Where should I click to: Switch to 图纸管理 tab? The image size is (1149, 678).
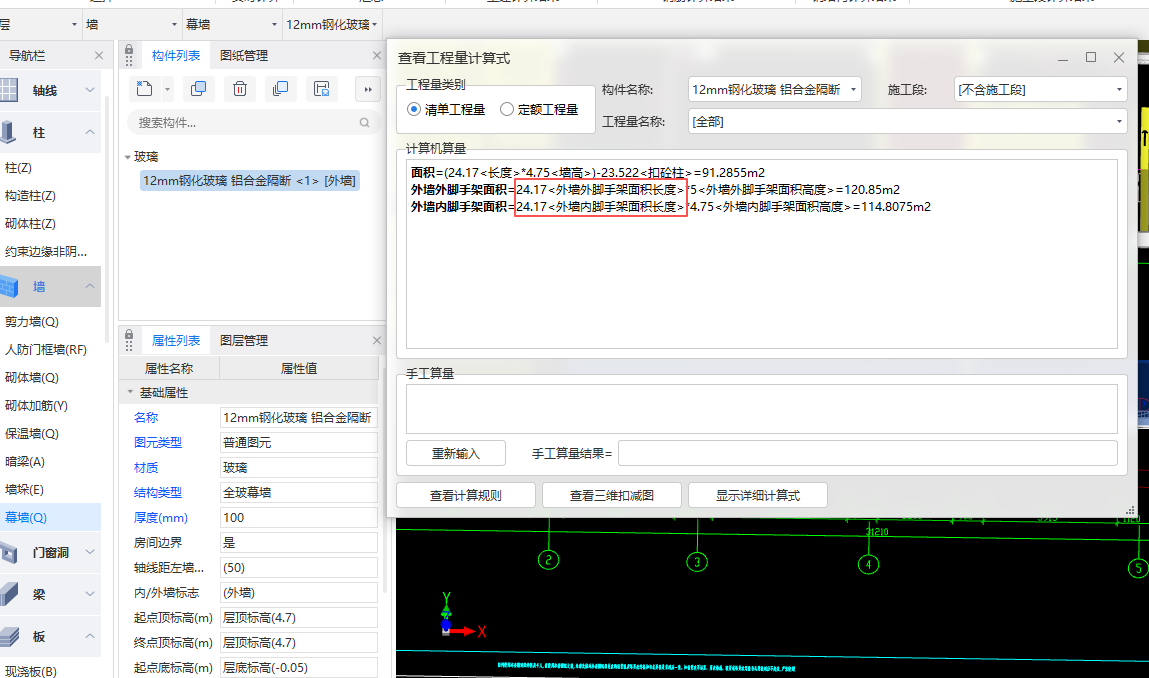coord(244,56)
